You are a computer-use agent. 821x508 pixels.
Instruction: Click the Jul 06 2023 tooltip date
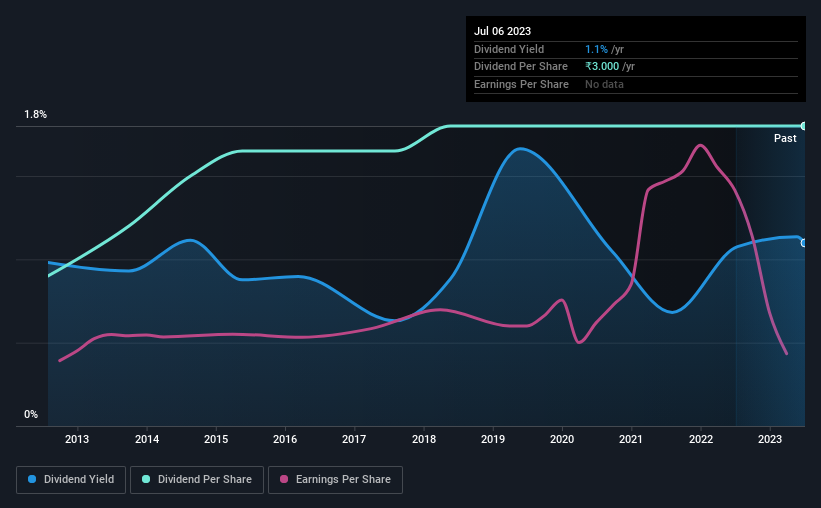pos(503,31)
